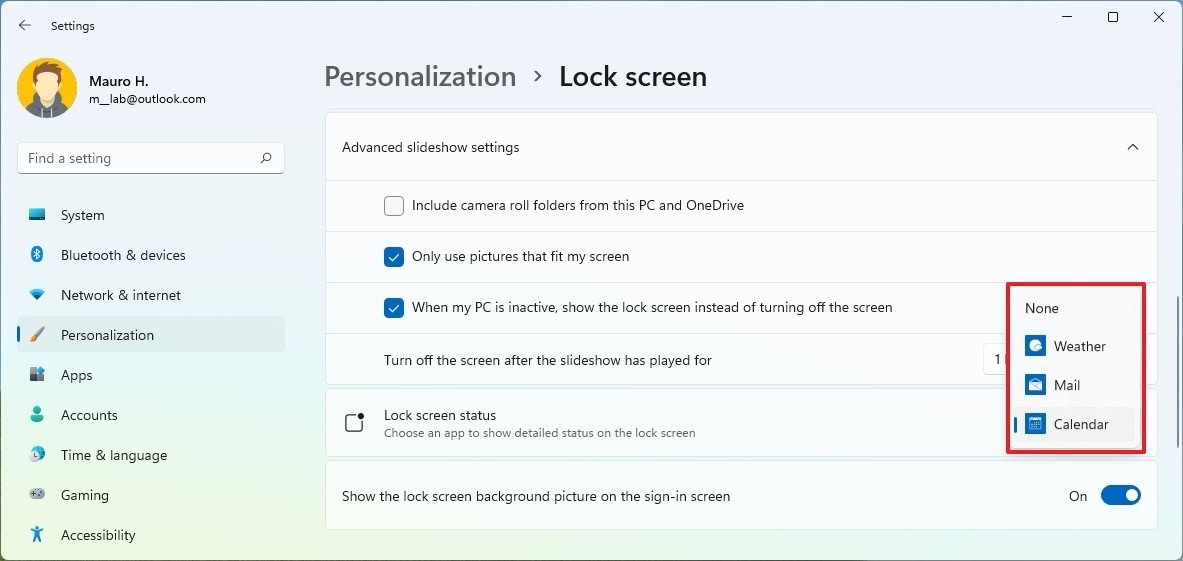Open the slideshow screen turn-off duration dropdown
Screen dimensions: 1183x561
coord(995,360)
